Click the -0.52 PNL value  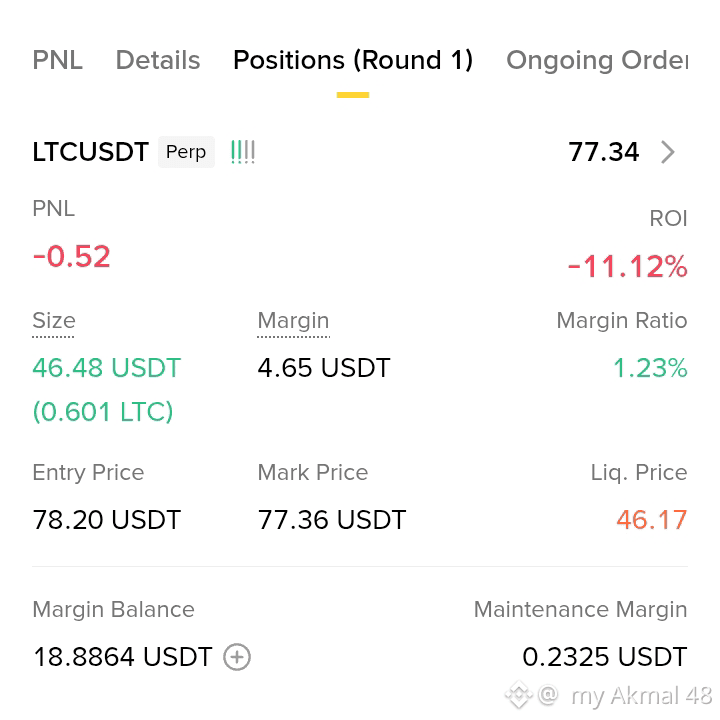pyautogui.click(x=71, y=256)
